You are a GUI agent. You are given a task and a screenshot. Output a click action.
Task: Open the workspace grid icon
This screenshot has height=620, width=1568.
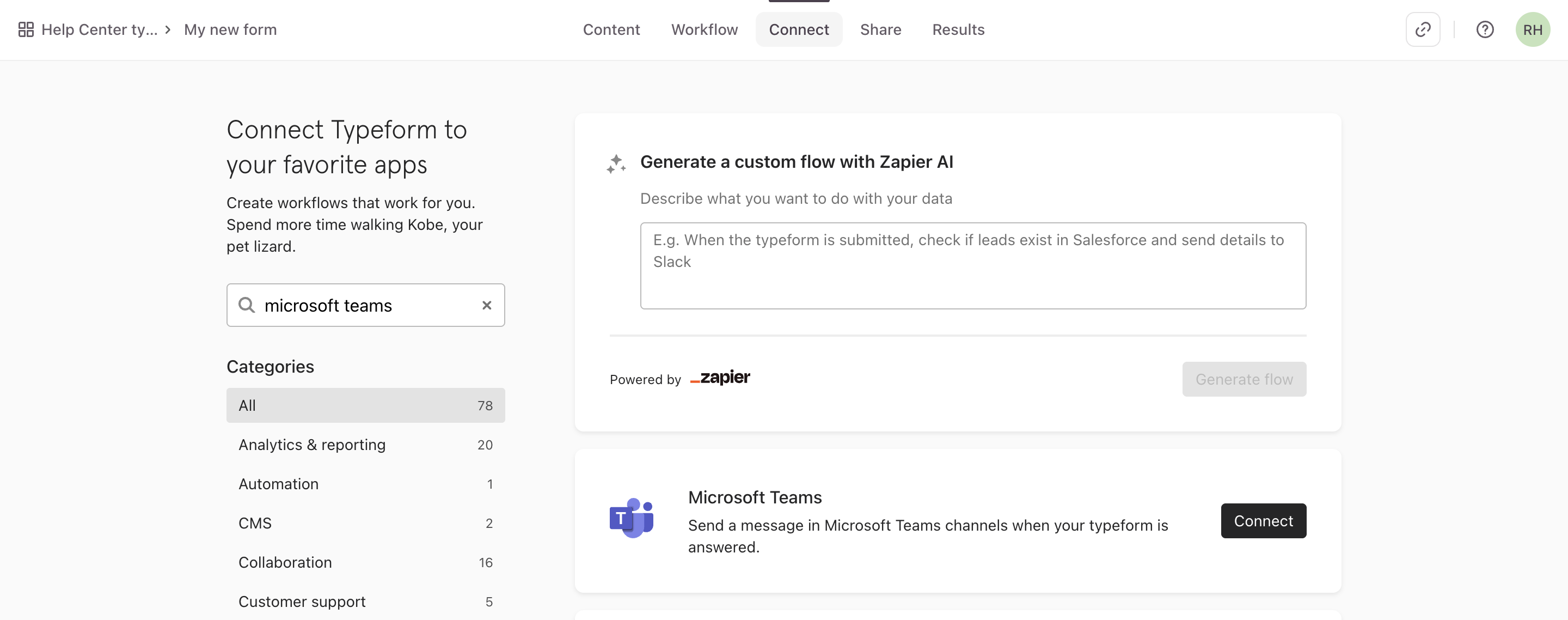26,29
